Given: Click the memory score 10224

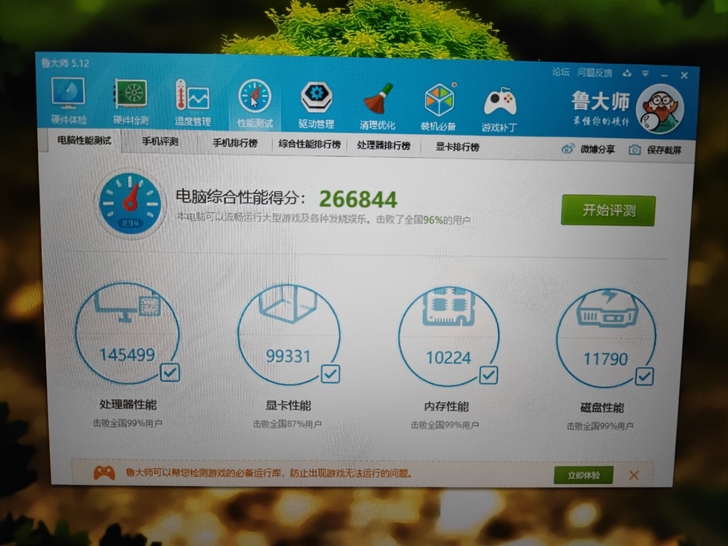Looking at the screenshot, I should coord(448,358).
